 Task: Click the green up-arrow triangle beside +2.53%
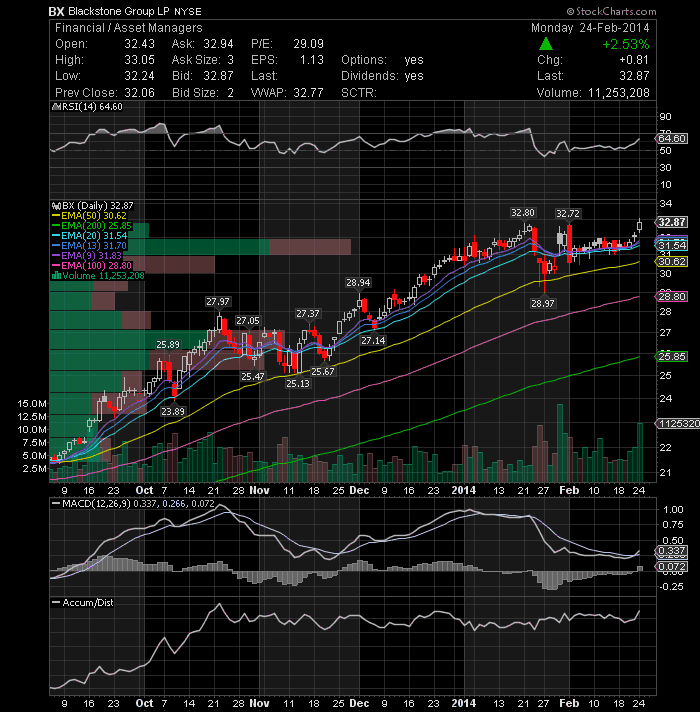tap(546, 44)
